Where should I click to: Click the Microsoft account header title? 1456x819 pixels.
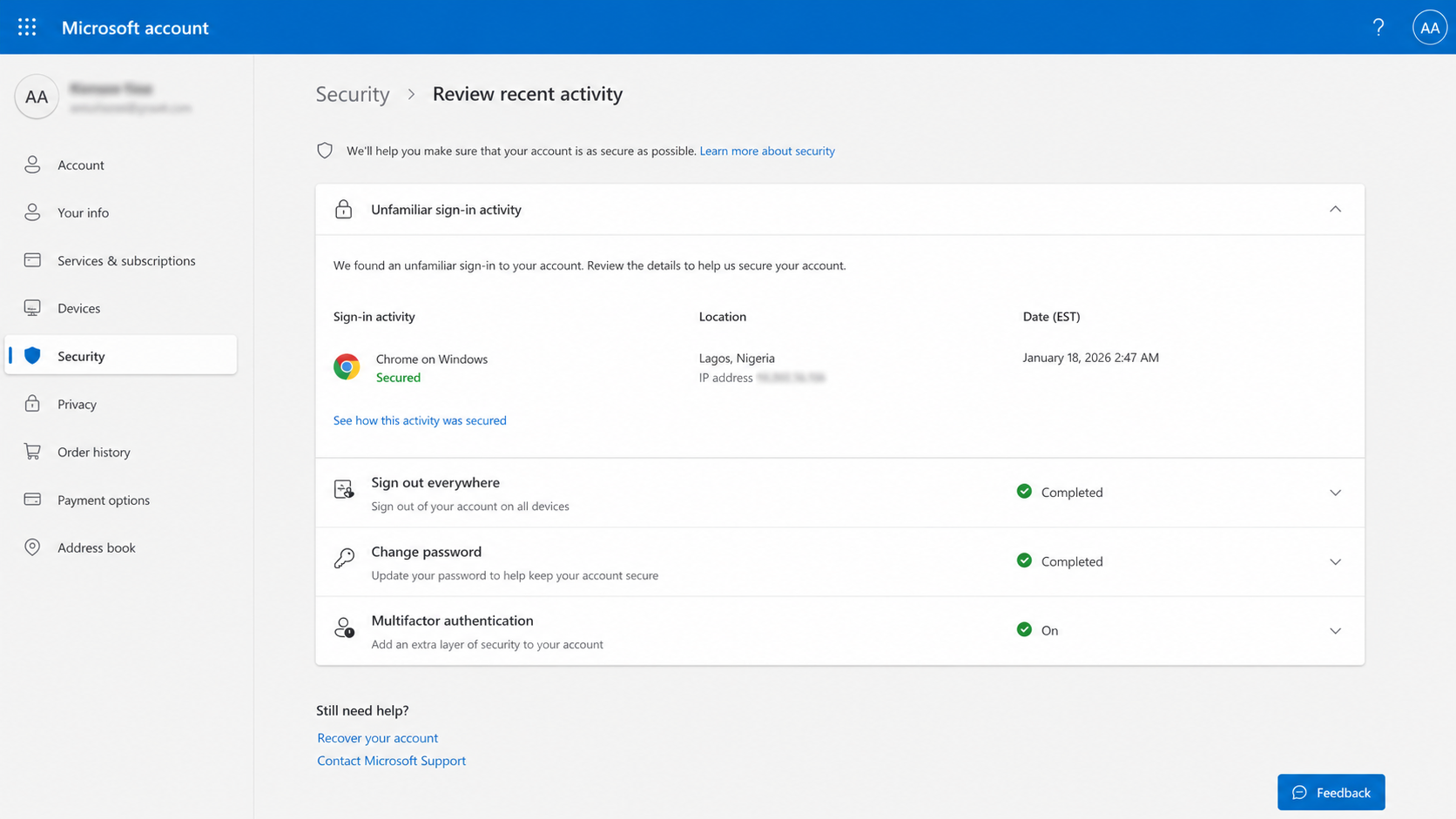click(x=135, y=27)
